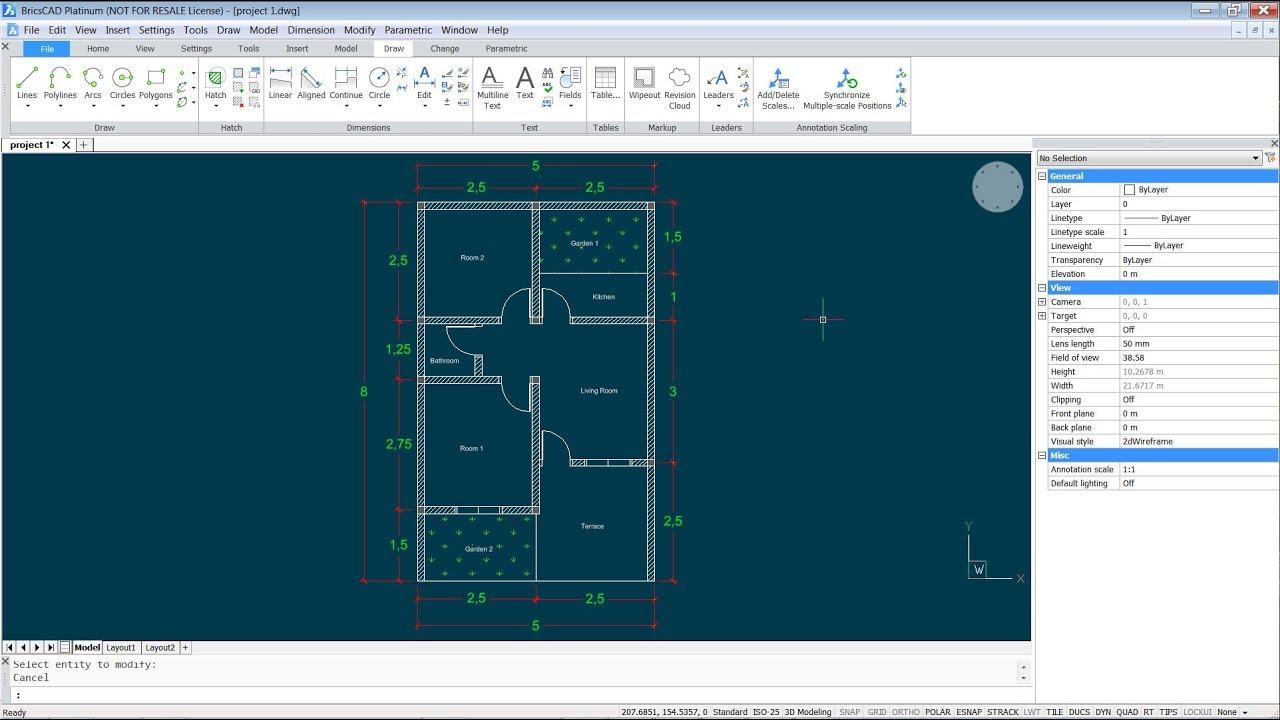Expand the Target property

[x=1042, y=316]
